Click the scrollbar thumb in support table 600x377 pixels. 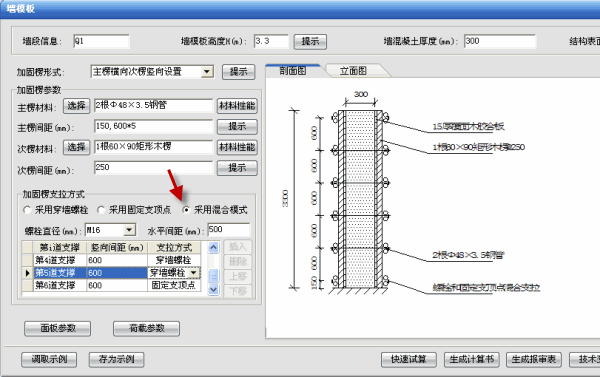[x=214, y=276]
